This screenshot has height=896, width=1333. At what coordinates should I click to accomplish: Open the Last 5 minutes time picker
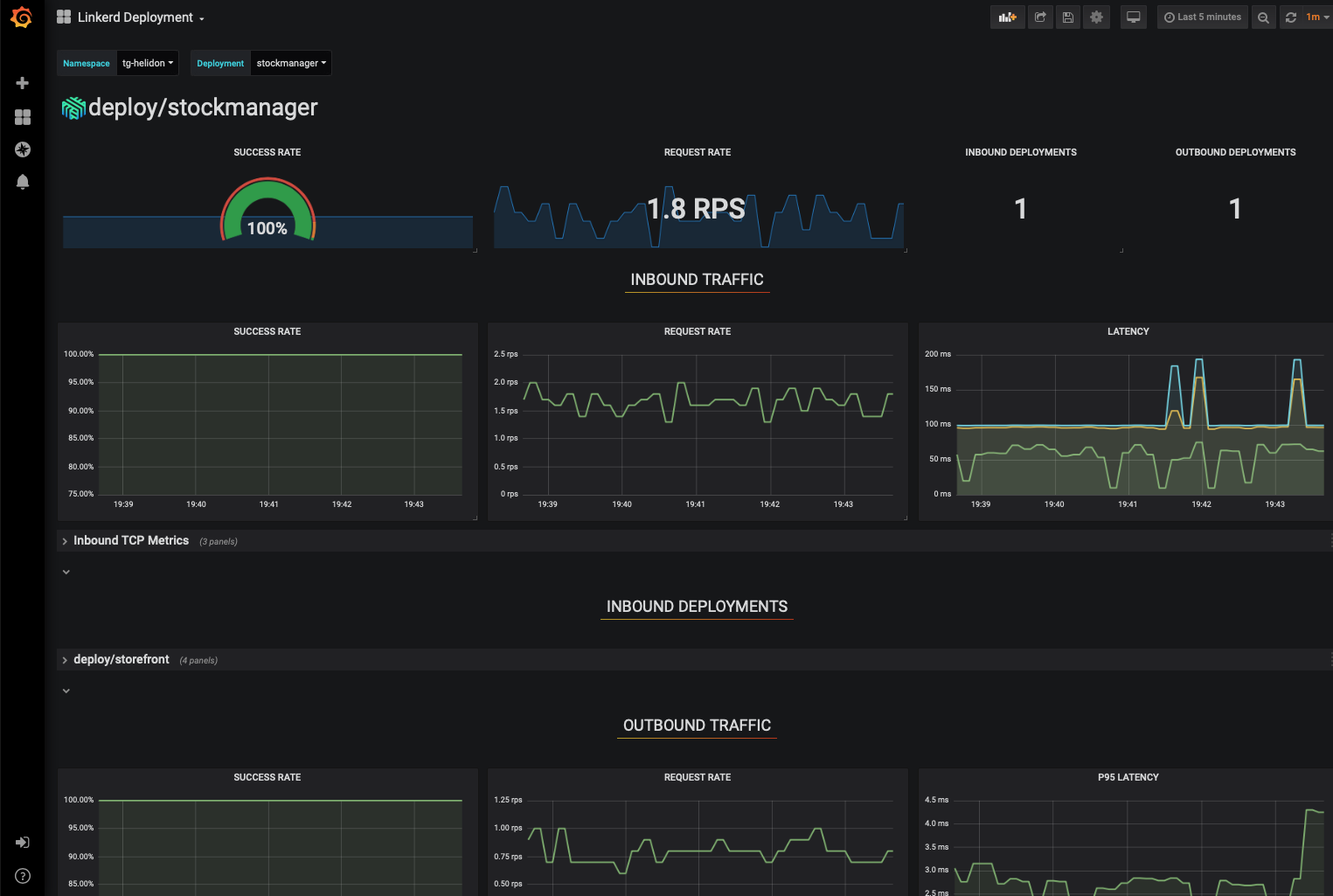click(x=1203, y=17)
